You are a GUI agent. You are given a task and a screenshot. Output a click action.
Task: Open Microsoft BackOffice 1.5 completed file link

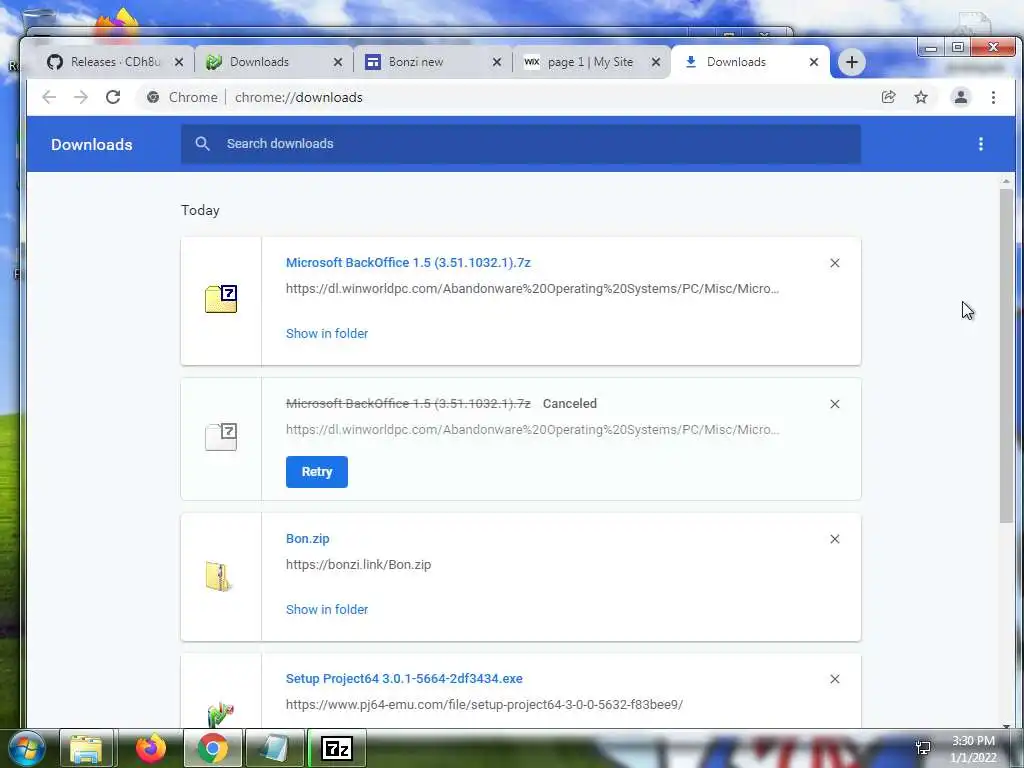(x=408, y=263)
